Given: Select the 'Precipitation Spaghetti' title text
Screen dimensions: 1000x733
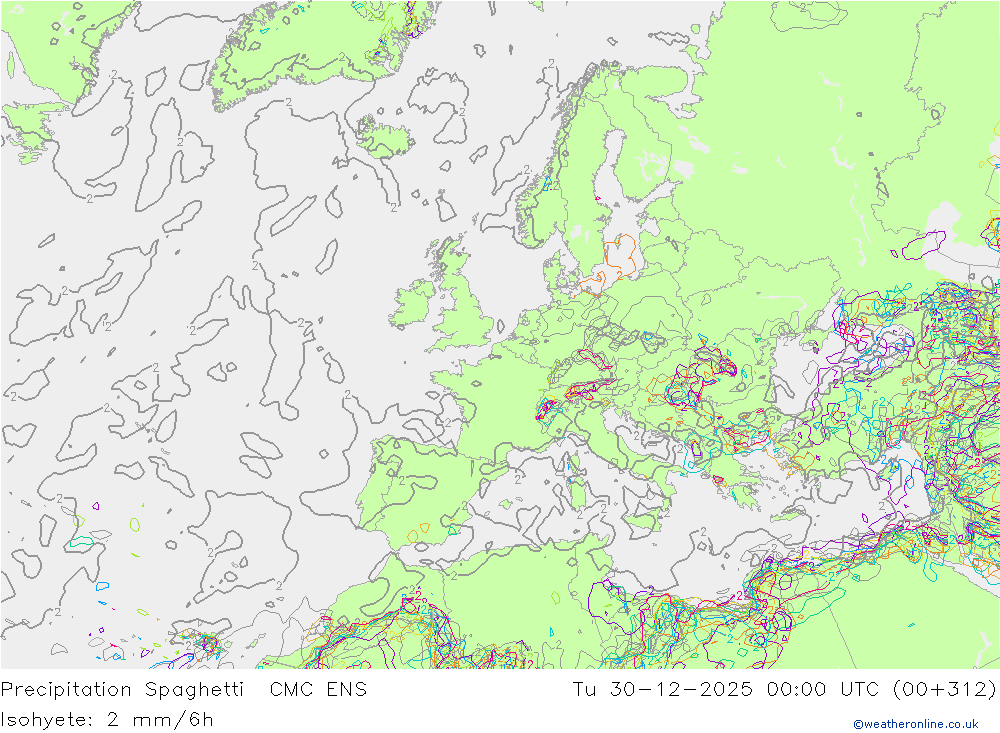Looking at the screenshot, I should click(x=122, y=690).
